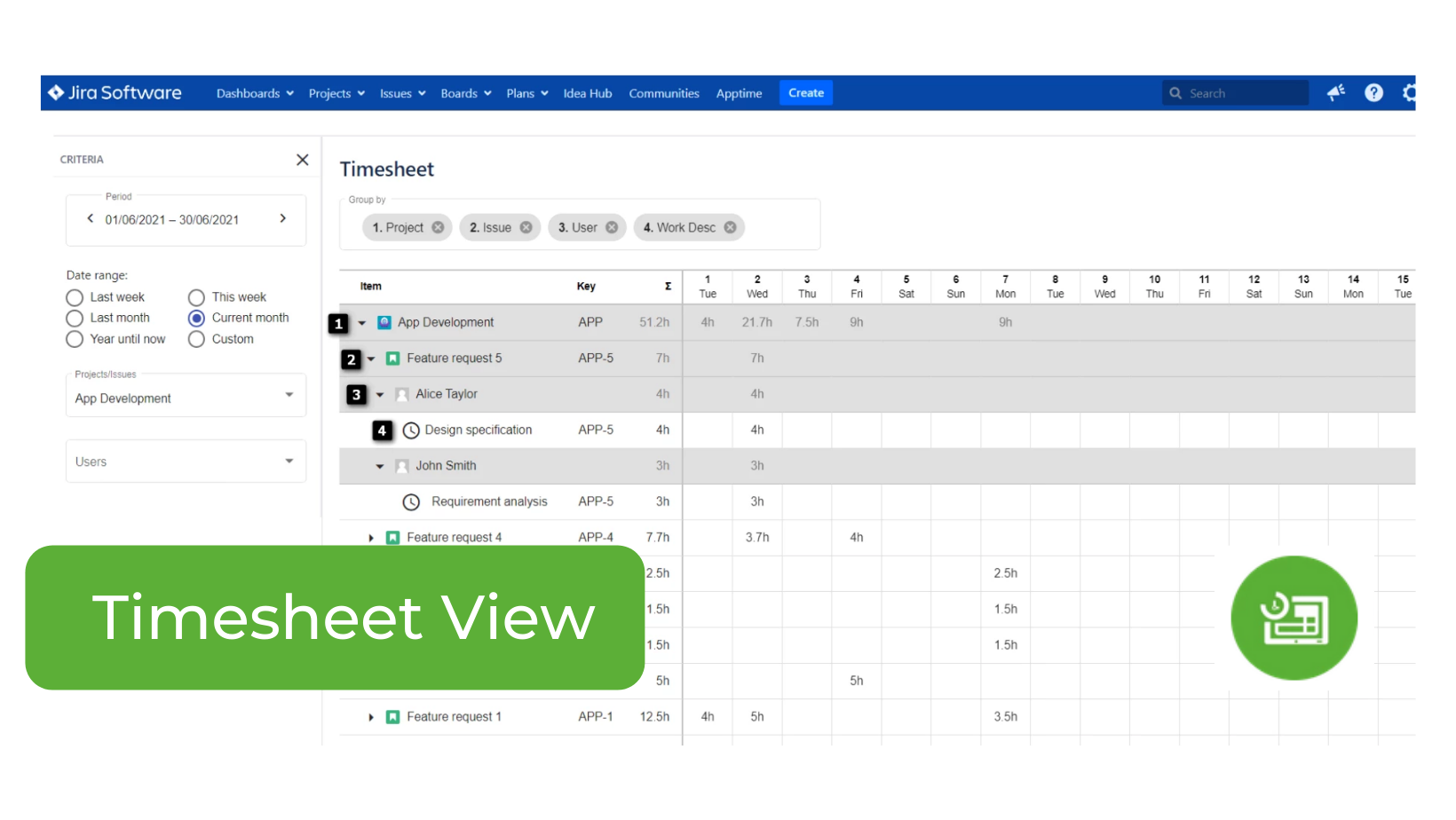Click the 12.5h total for Feature request 1
The image size is (1456, 820).
654,716
